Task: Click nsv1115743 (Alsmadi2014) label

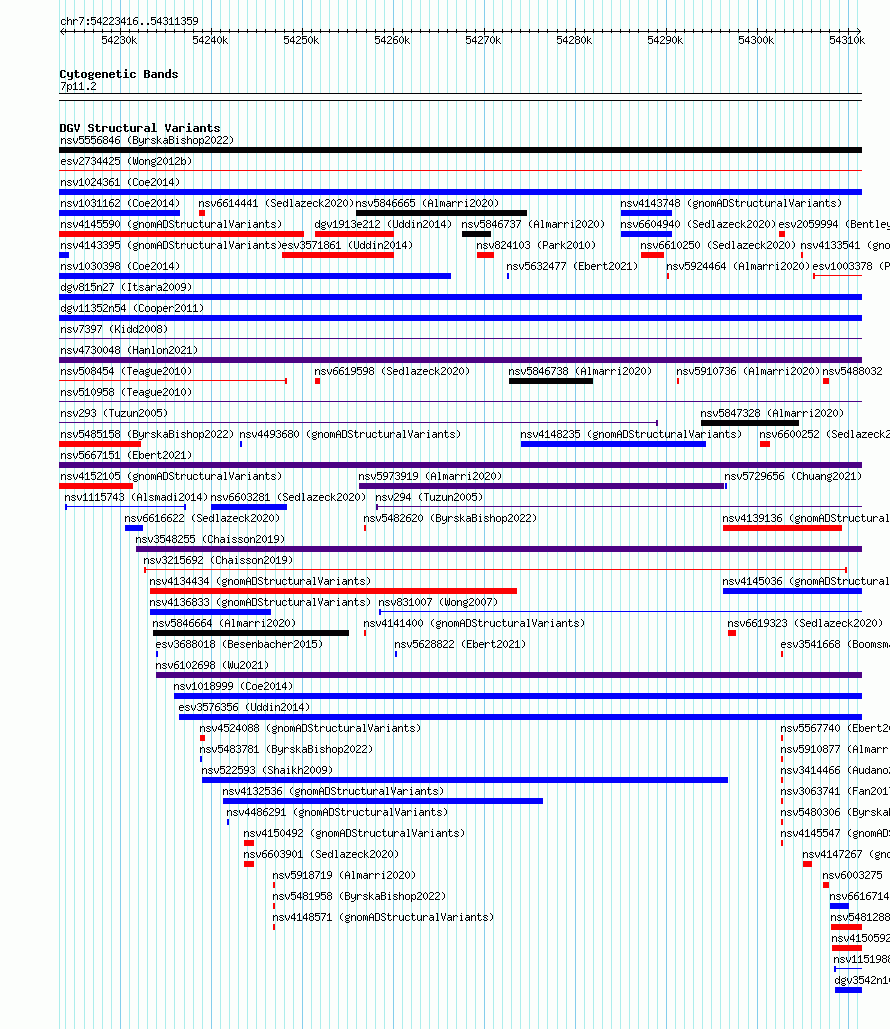Action: click(x=136, y=497)
